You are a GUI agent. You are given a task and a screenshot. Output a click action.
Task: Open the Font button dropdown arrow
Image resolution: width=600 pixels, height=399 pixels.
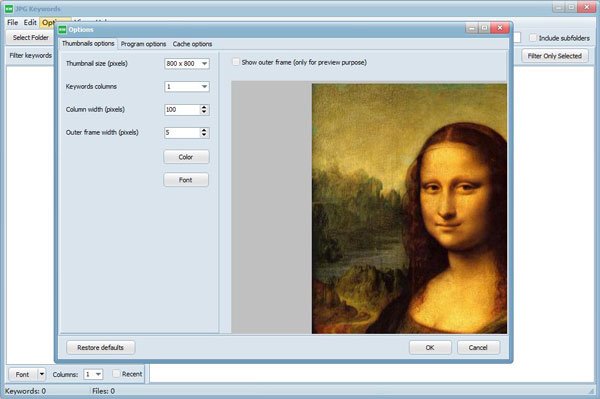click(x=42, y=374)
